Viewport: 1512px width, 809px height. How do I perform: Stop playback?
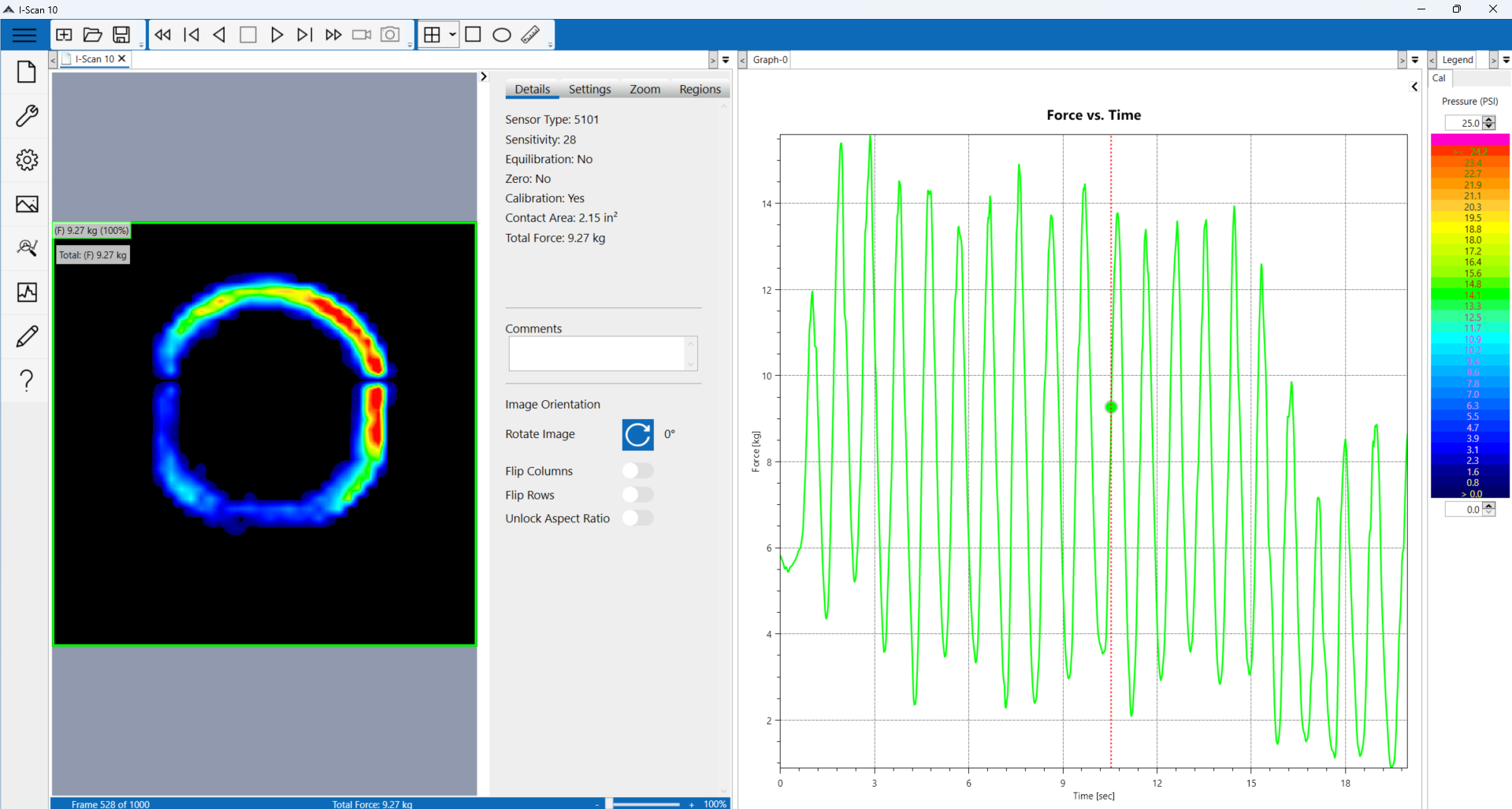[x=248, y=35]
